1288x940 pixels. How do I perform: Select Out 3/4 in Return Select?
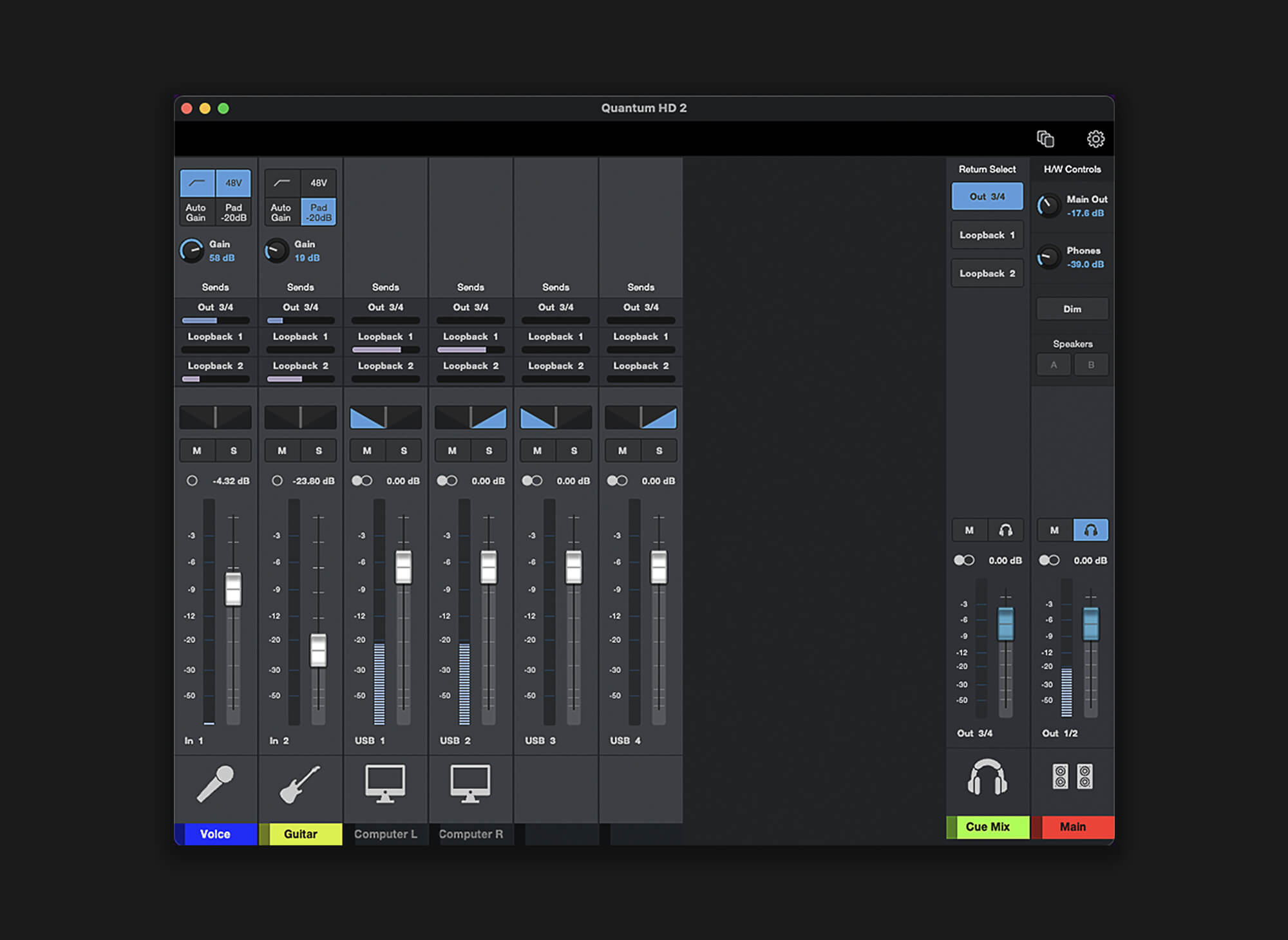point(987,196)
